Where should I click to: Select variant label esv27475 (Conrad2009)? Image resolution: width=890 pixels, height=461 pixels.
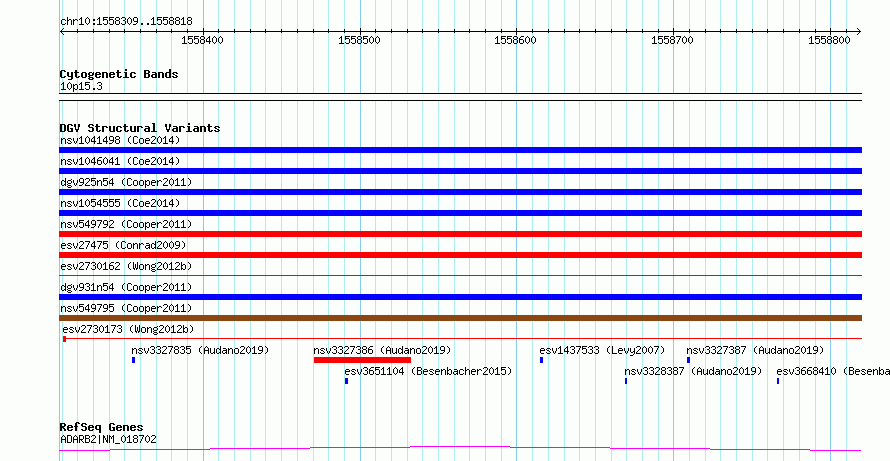point(123,245)
